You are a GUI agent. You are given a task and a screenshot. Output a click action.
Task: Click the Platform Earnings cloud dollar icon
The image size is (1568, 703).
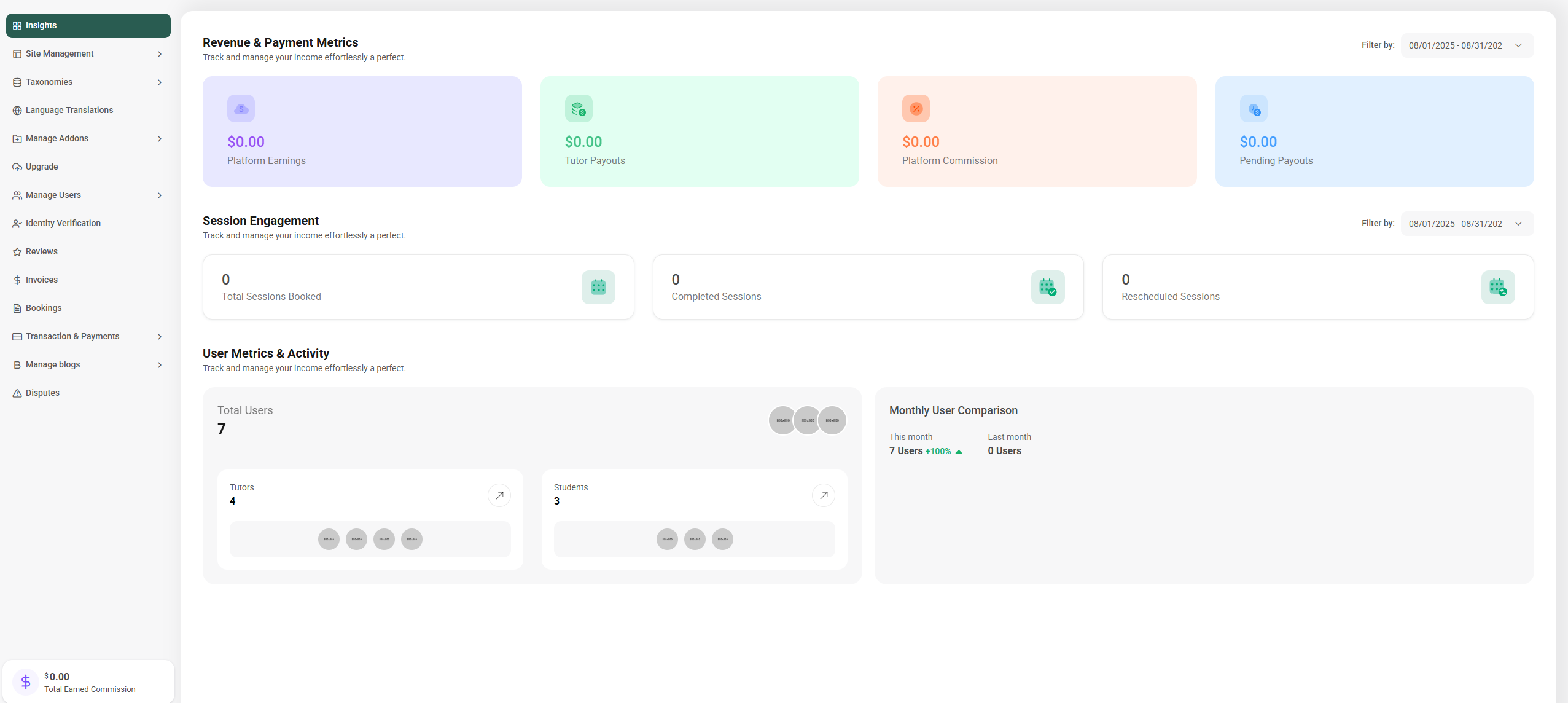[241, 109]
